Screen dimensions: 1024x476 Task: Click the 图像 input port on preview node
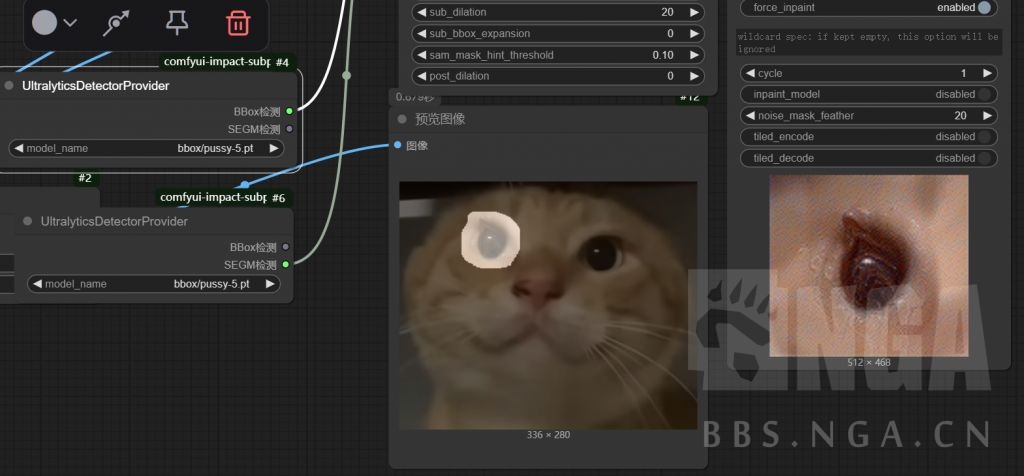(x=398, y=145)
